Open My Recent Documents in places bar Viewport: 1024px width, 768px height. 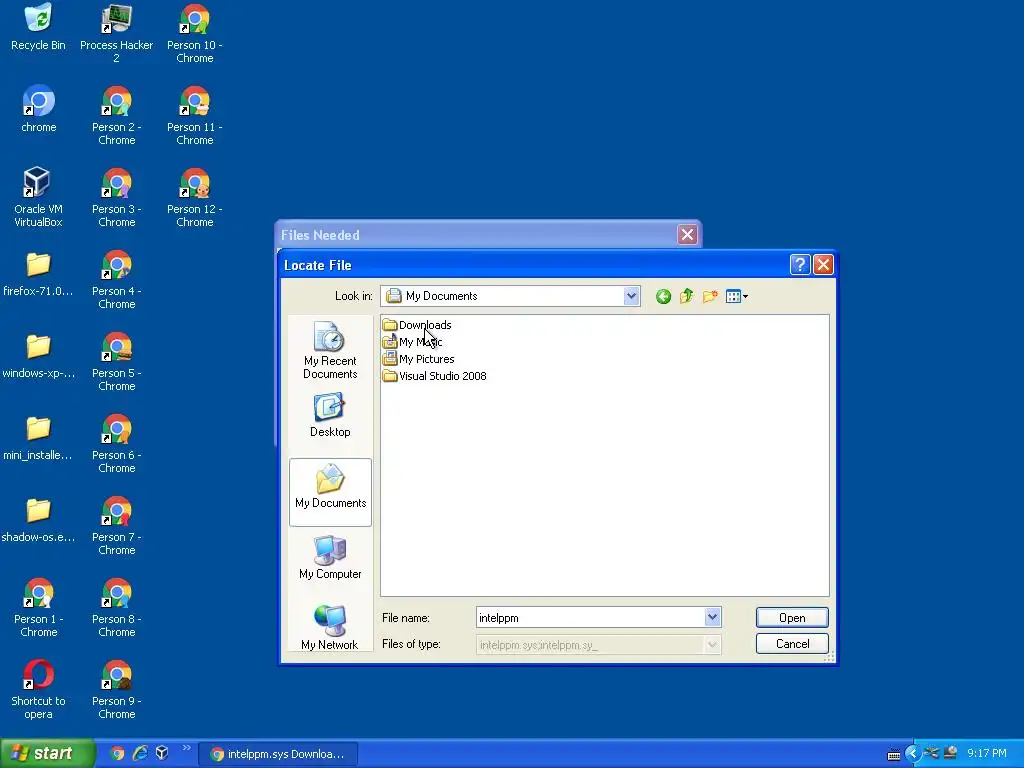click(x=330, y=351)
